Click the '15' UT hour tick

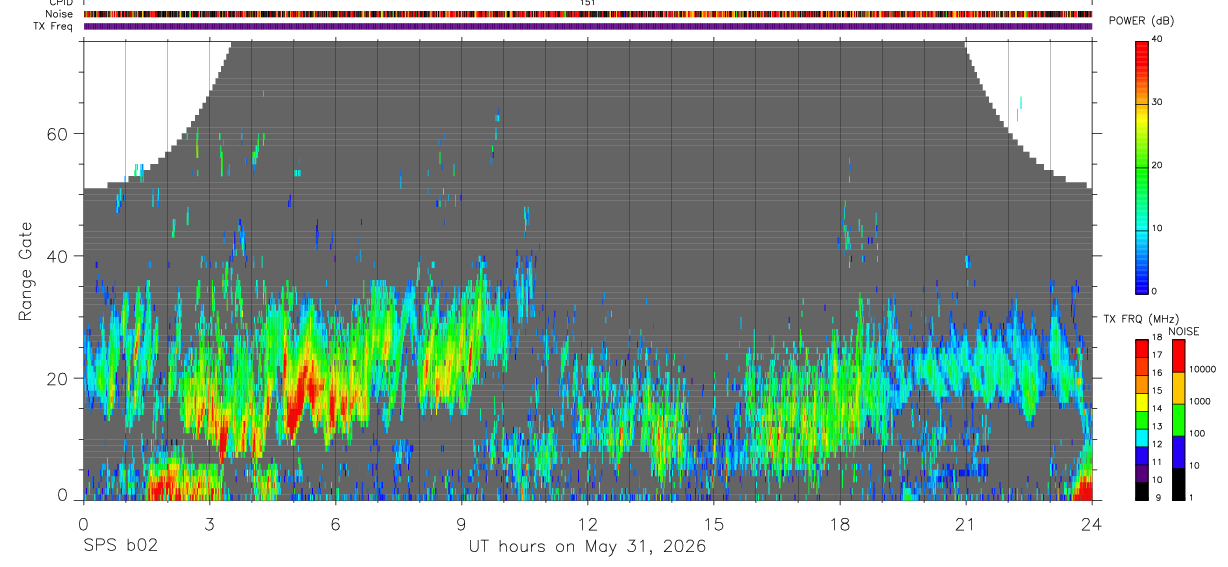(714, 524)
